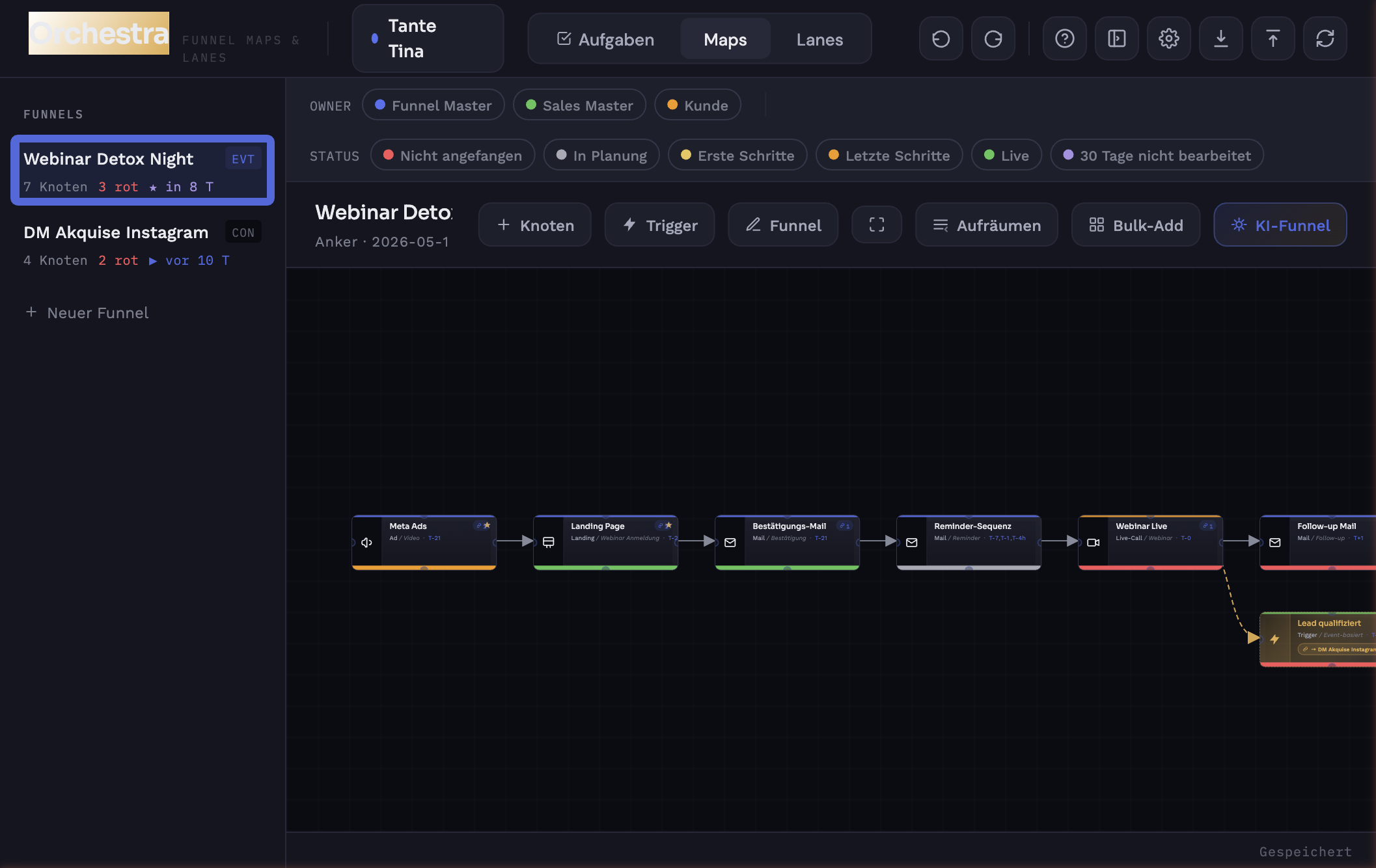Select the Reminder-Sequenz node title

[972, 526]
